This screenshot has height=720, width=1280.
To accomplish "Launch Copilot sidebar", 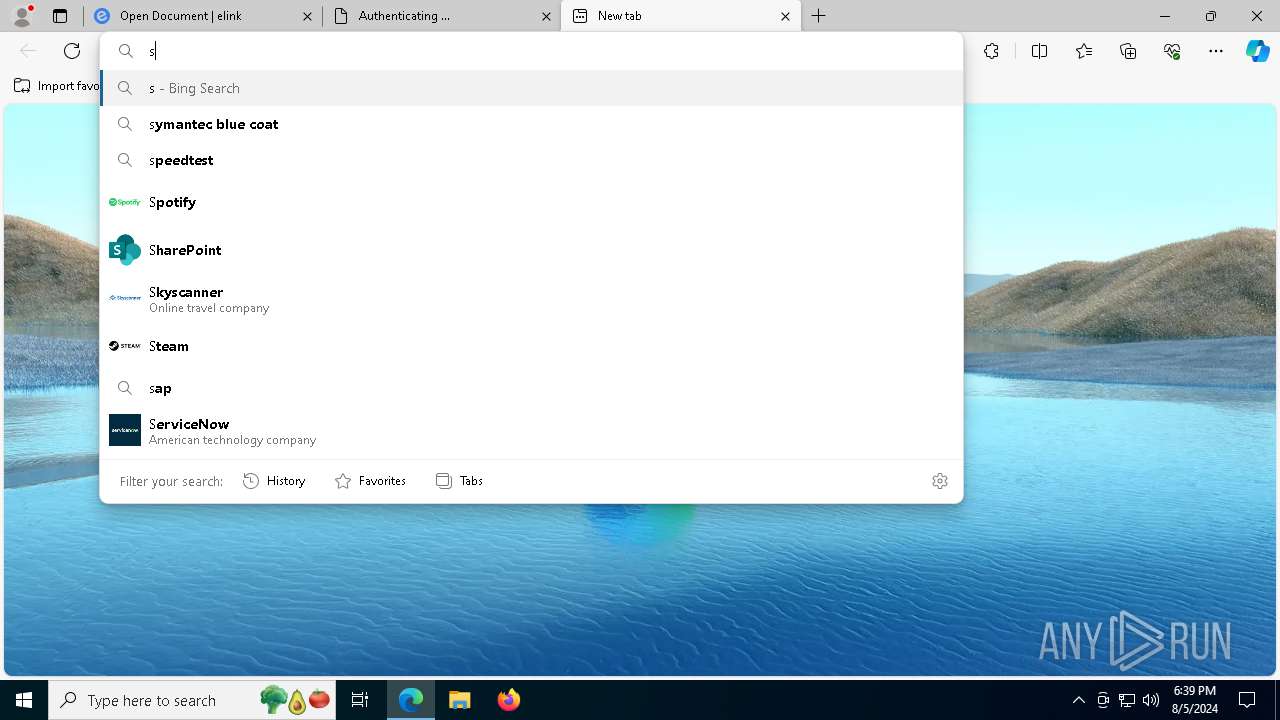I will point(1257,51).
